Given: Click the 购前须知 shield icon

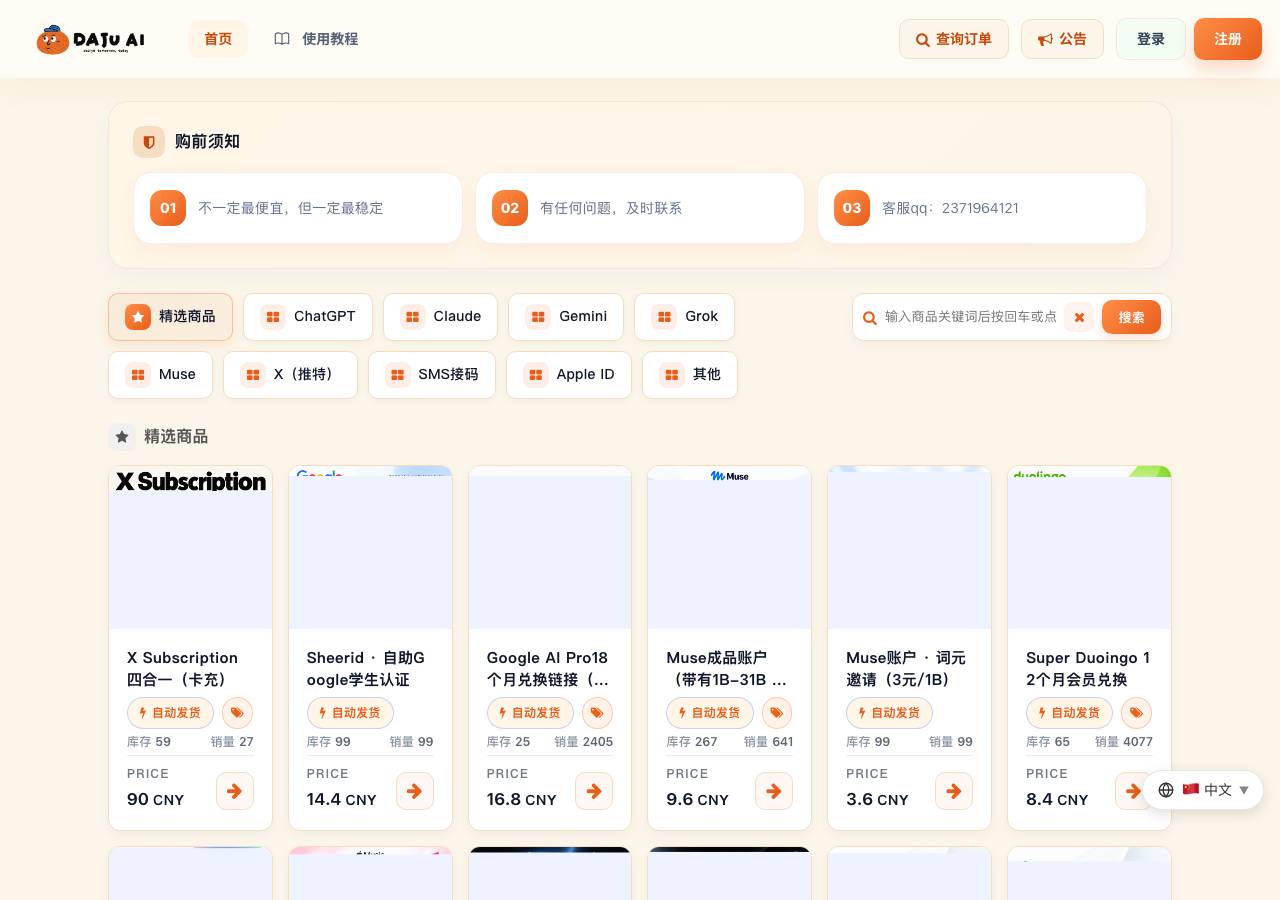Looking at the screenshot, I should (x=149, y=142).
